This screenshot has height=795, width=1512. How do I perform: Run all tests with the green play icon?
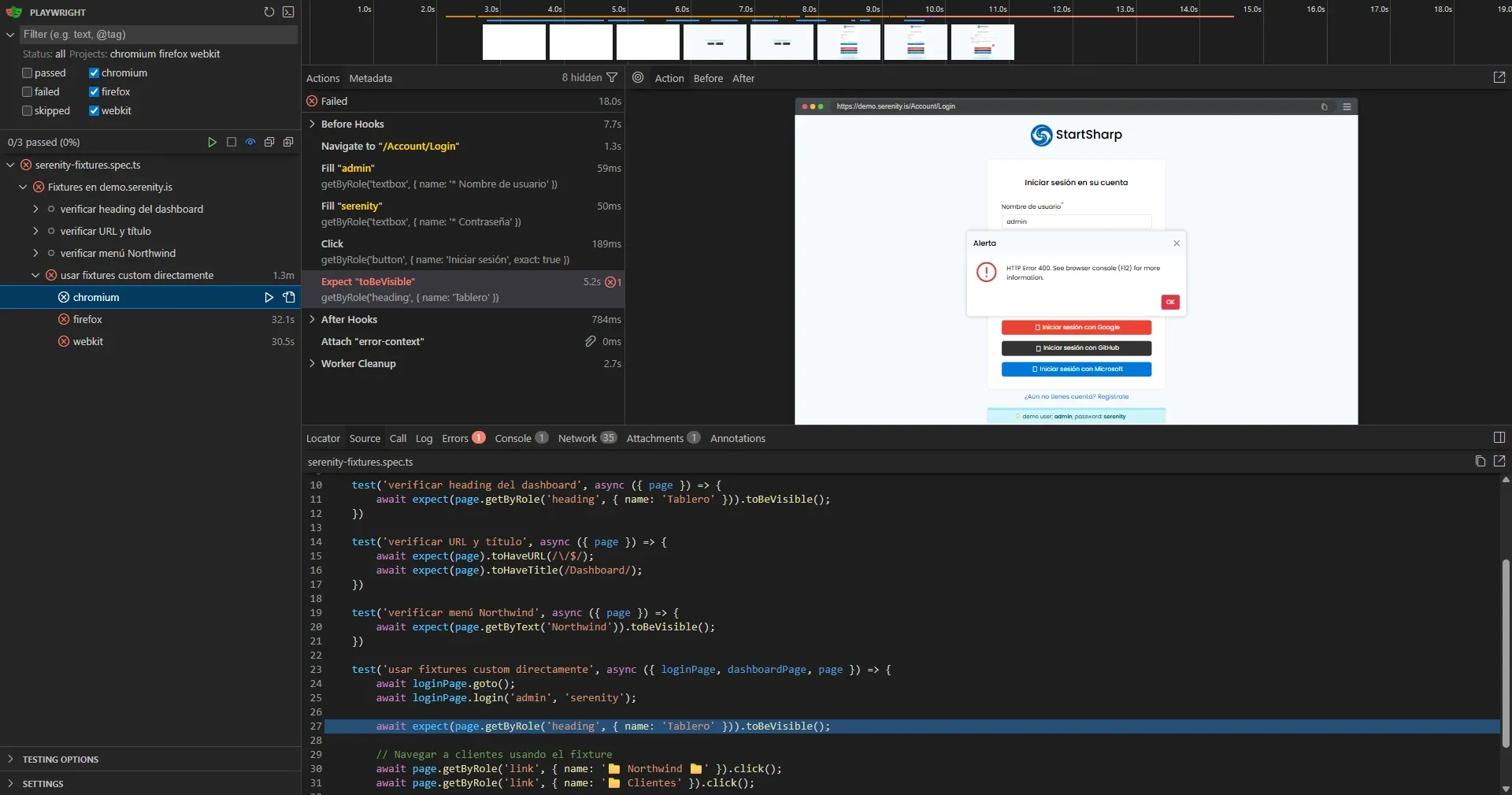point(212,142)
